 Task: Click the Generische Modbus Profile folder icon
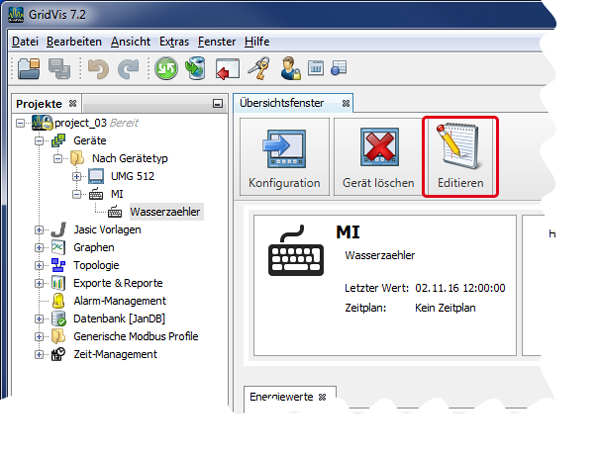point(58,336)
